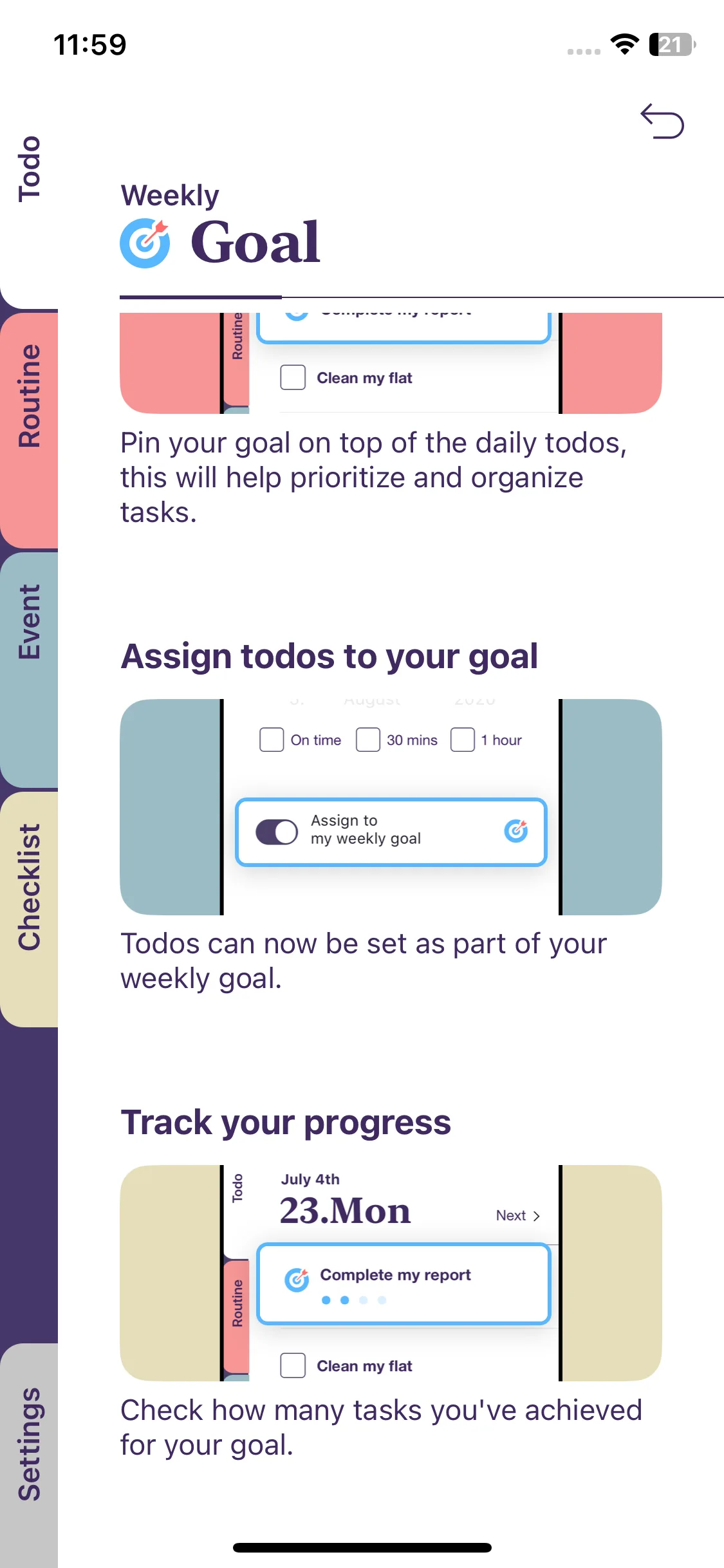Viewport: 724px width, 1568px height.
Task: Click the goal progress dots indicator
Action: 354,1300
